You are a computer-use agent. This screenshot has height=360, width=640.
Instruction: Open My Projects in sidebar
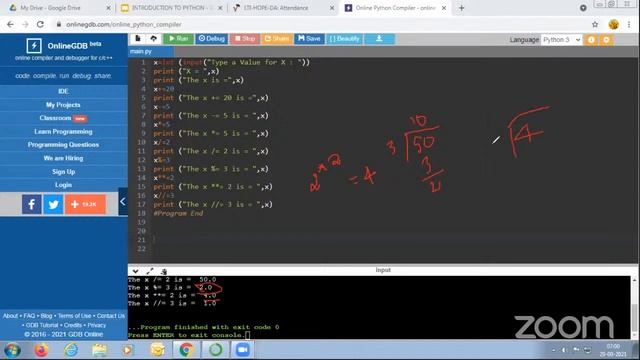[x=63, y=105]
